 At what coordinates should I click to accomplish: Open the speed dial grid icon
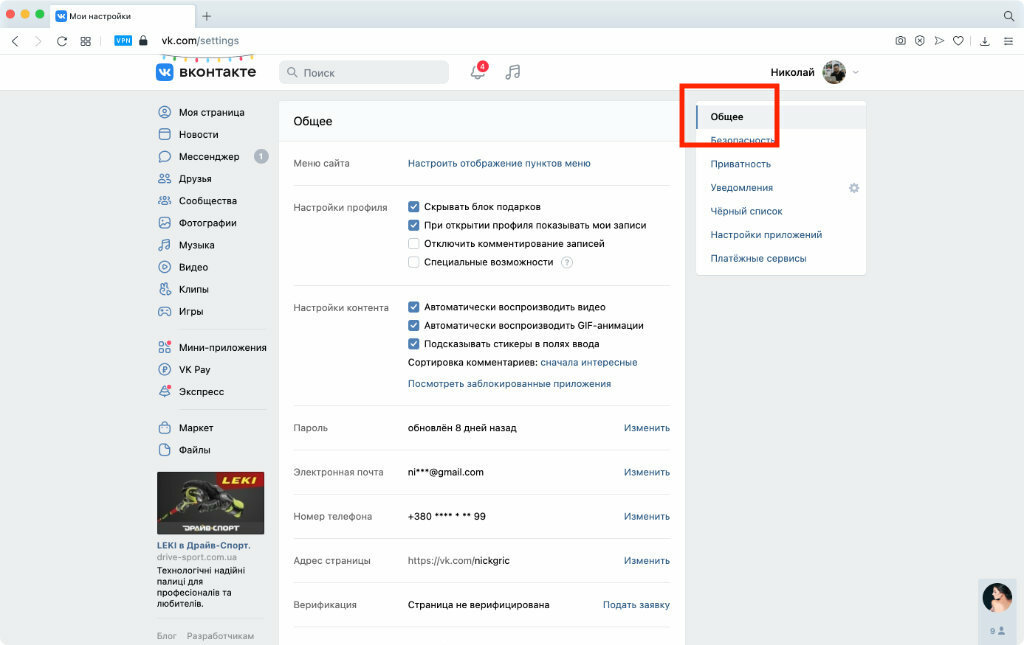(x=86, y=41)
